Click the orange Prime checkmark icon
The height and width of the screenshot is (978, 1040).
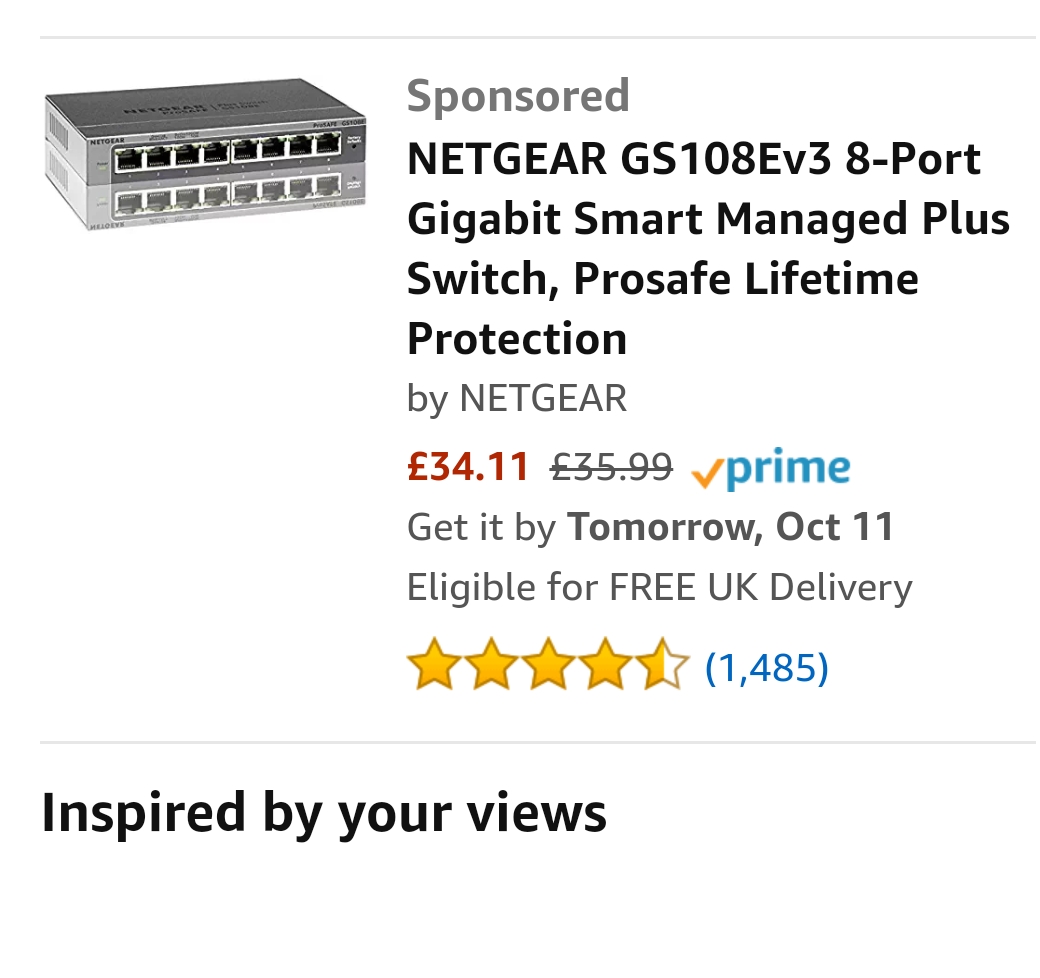coord(708,473)
